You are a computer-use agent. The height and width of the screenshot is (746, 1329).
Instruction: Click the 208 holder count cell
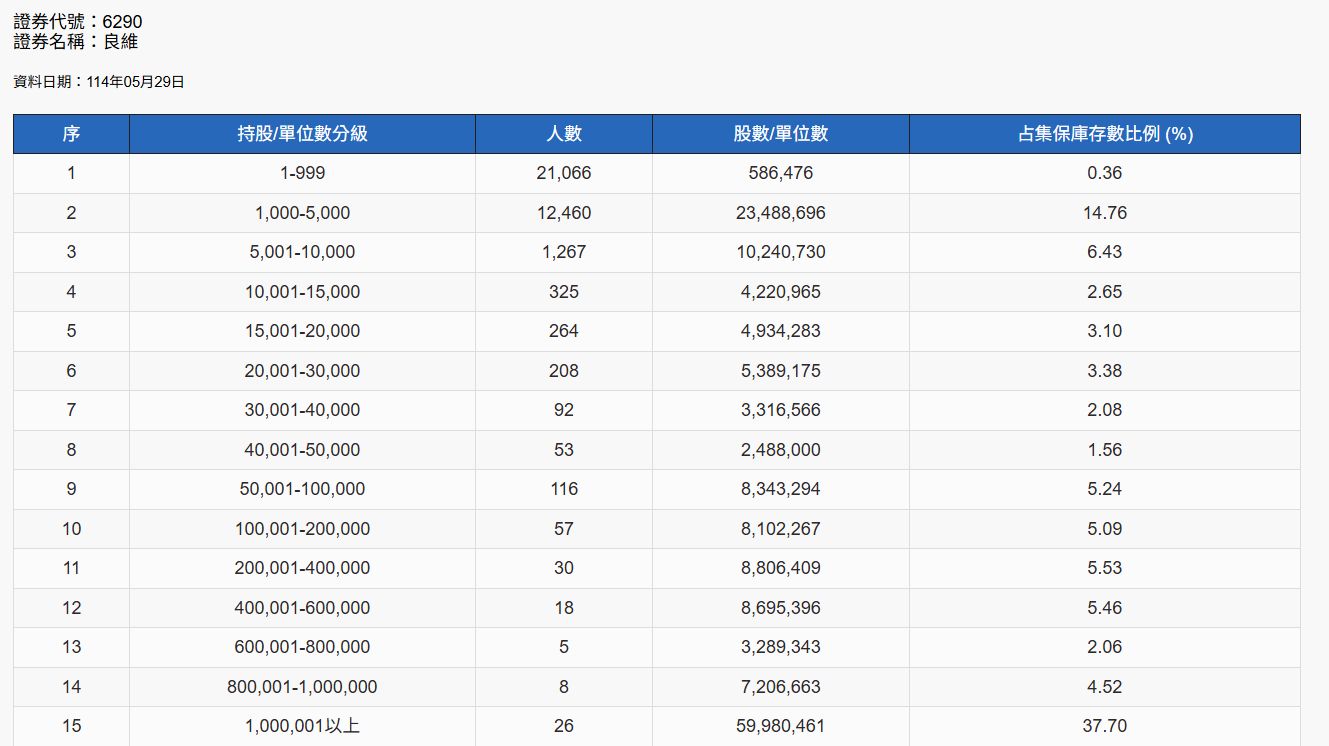pyautogui.click(x=564, y=371)
